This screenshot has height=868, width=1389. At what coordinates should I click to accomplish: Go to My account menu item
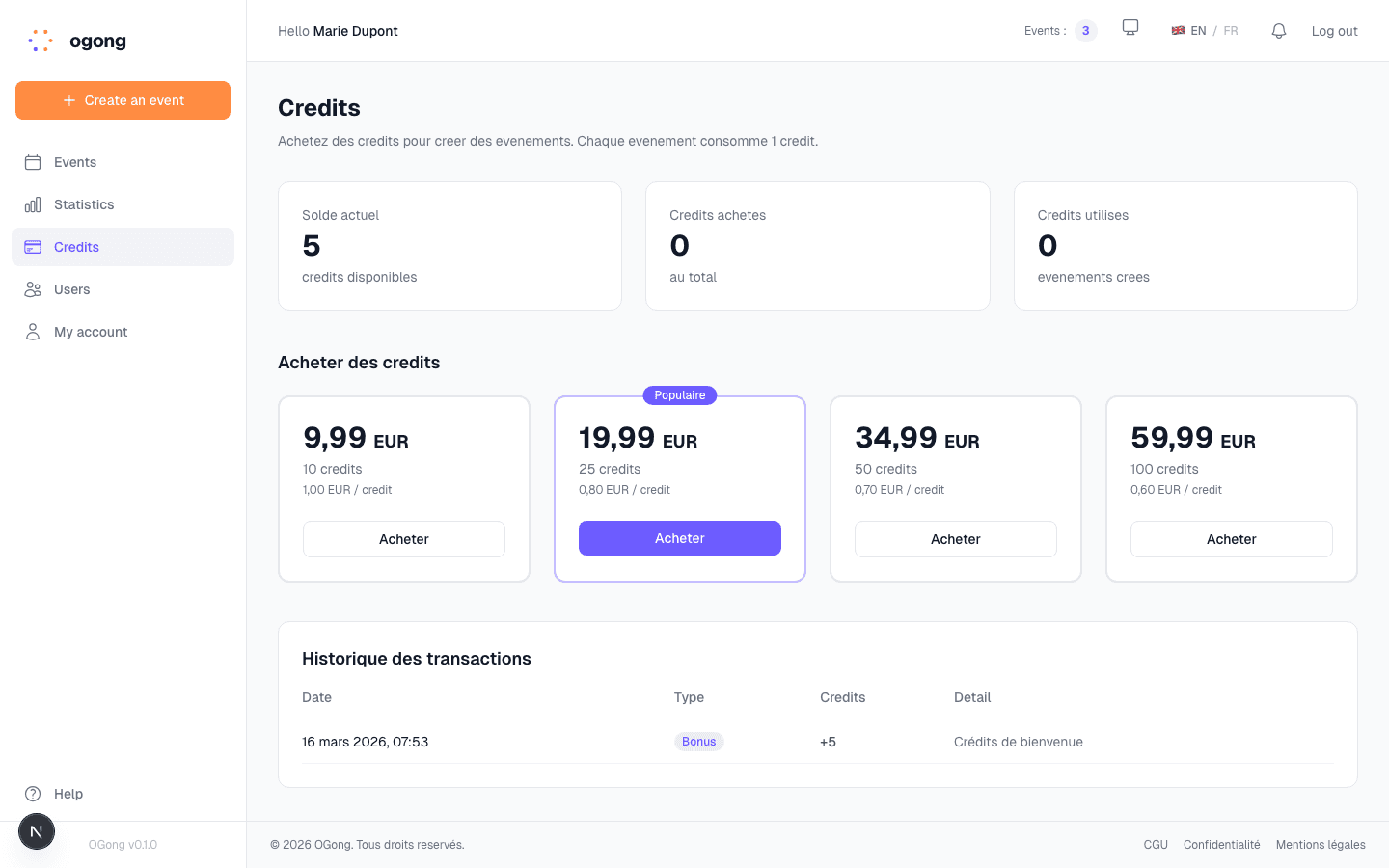[x=90, y=332]
